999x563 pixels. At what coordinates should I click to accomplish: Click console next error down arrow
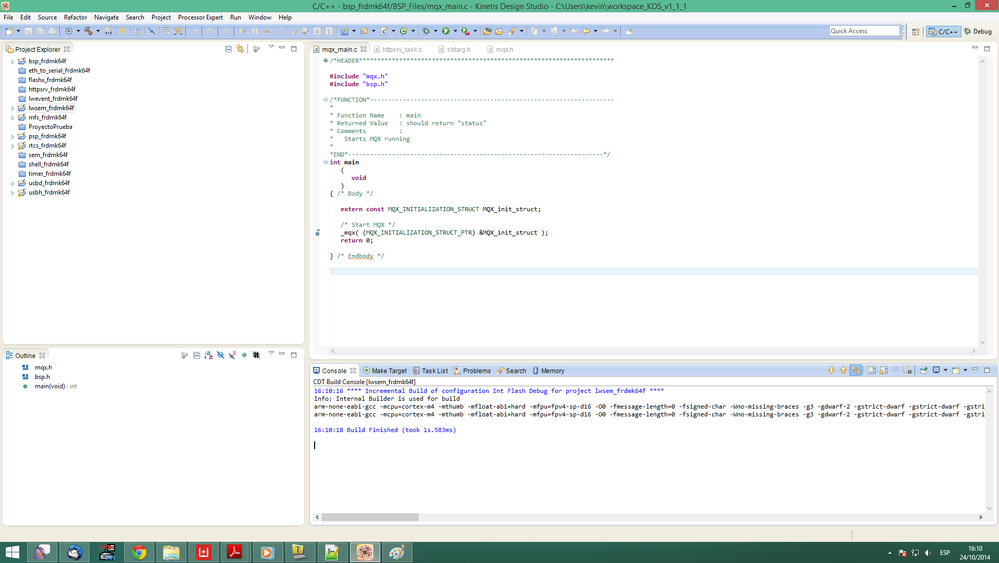[831, 370]
